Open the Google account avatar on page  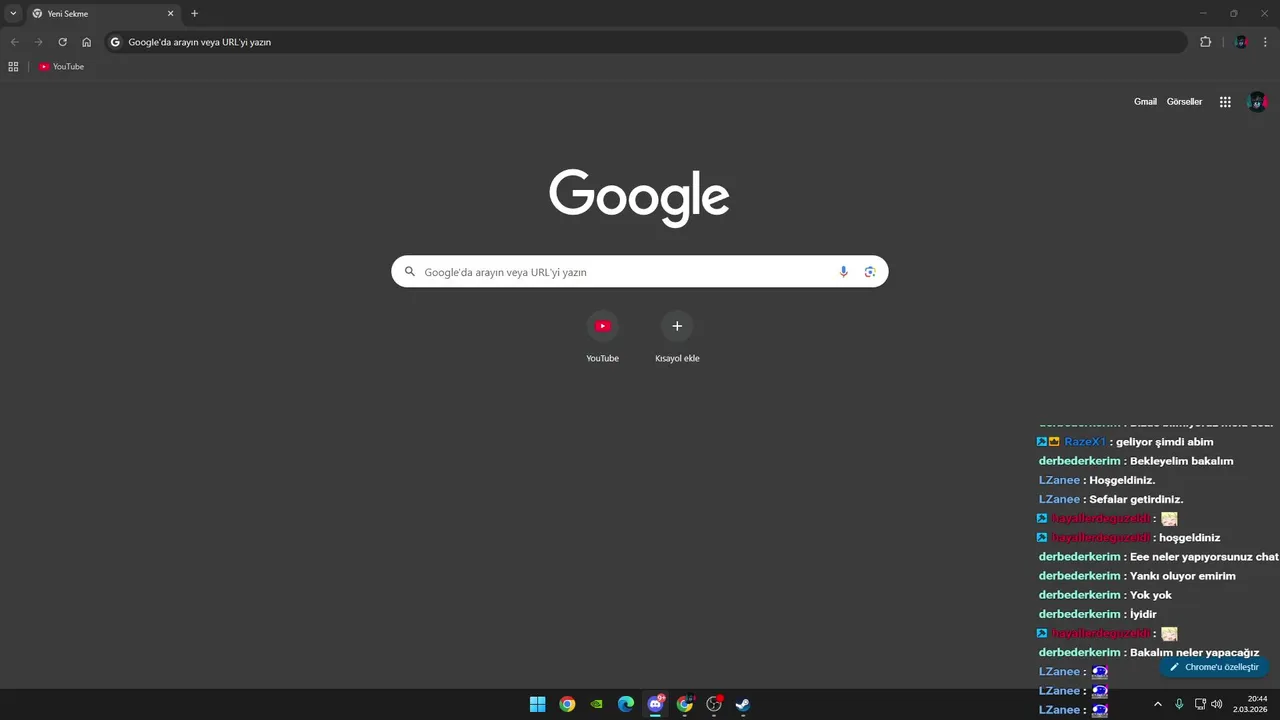point(1257,102)
